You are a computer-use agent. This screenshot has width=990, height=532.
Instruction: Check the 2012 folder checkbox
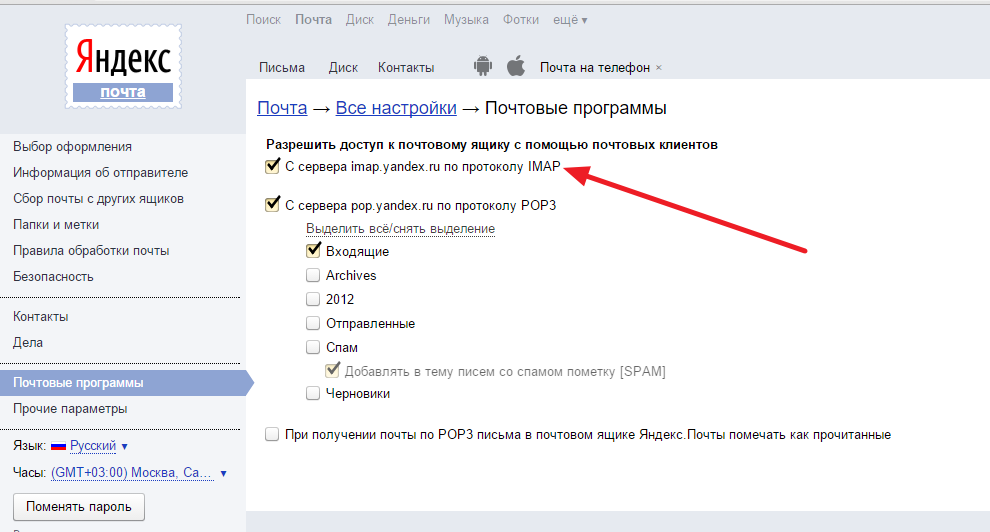[x=313, y=299]
